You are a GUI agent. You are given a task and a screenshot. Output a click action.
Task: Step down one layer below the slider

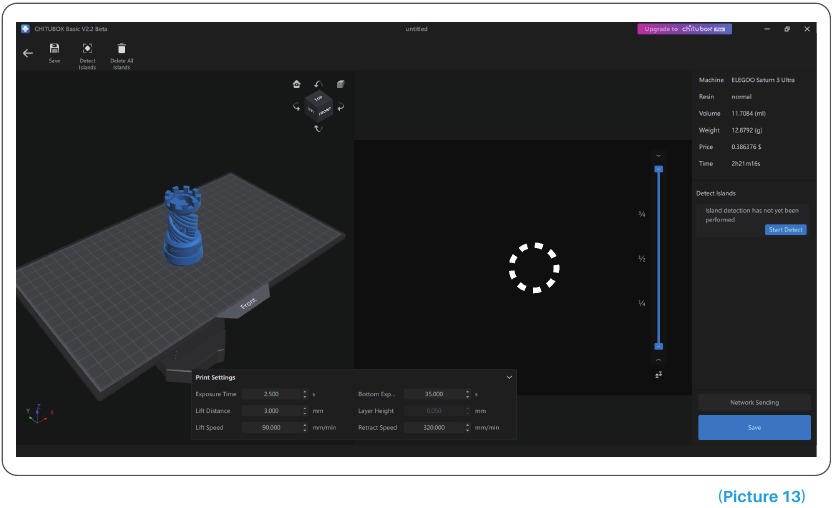(x=658, y=359)
